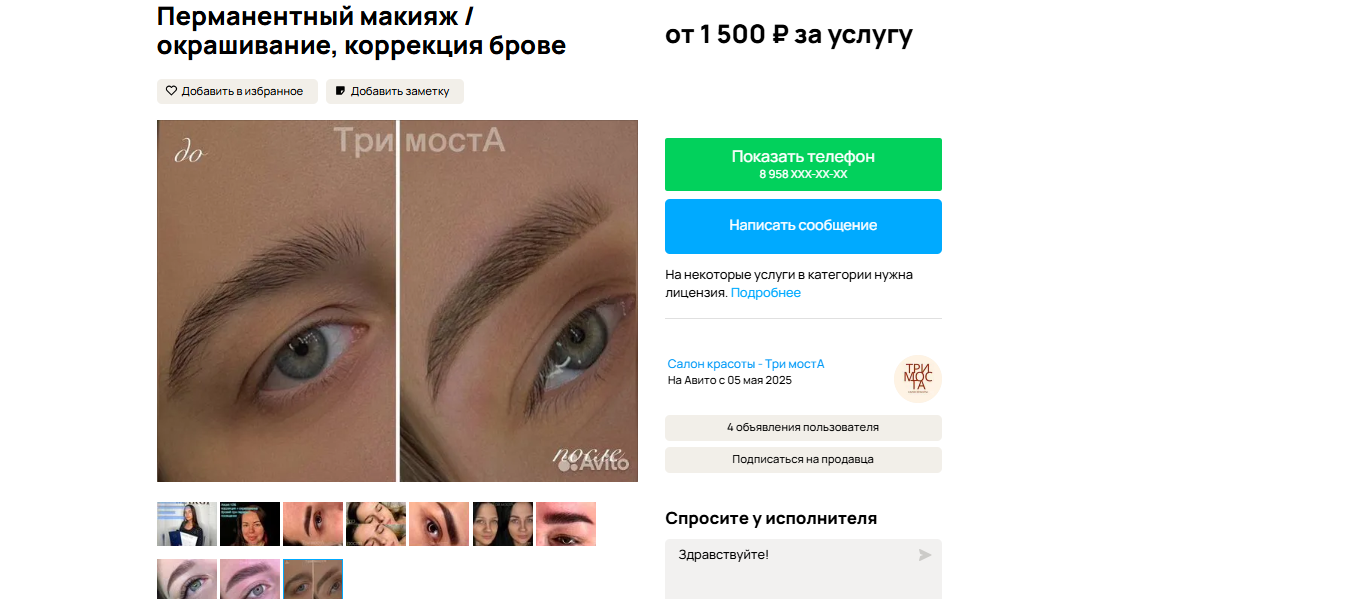This screenshot has width=1366, height=599.
Task: Select the highlighted blue-bordered before-after thumbnail
Action: 313,579
